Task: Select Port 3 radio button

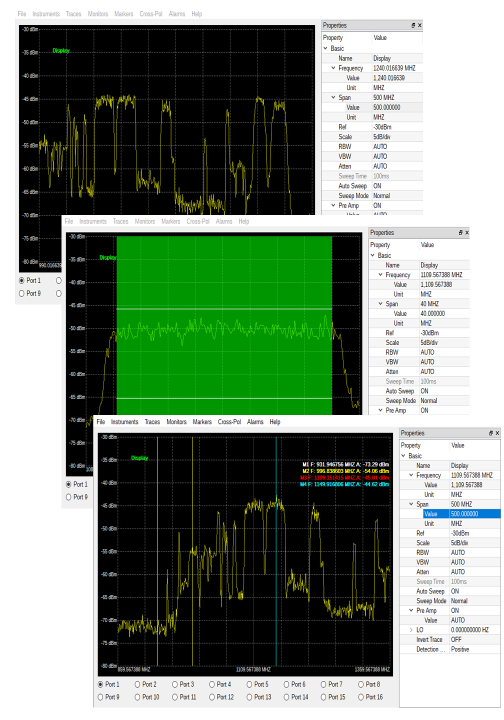Action: click(x=175, y=684)
